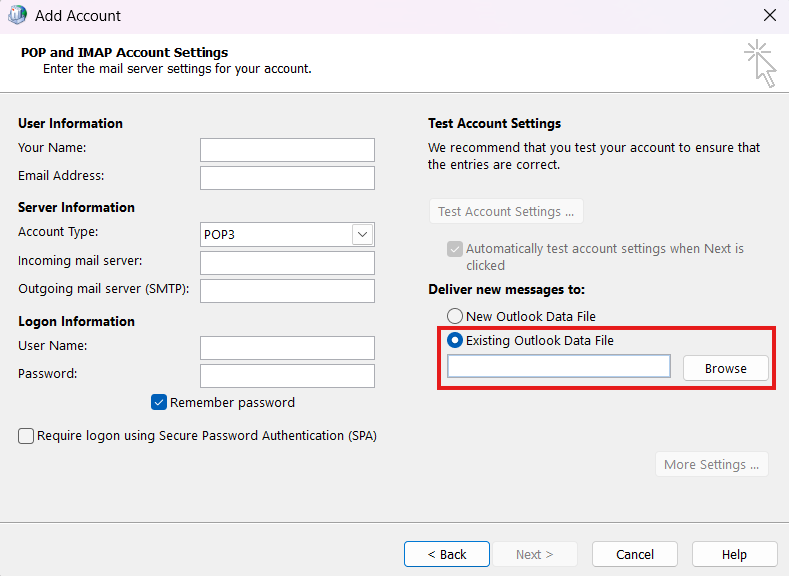This screenshot has width=789, height=576.
Task: Choose the Existing Outlook Data File radio button
Action: click(x=455, y=341)
